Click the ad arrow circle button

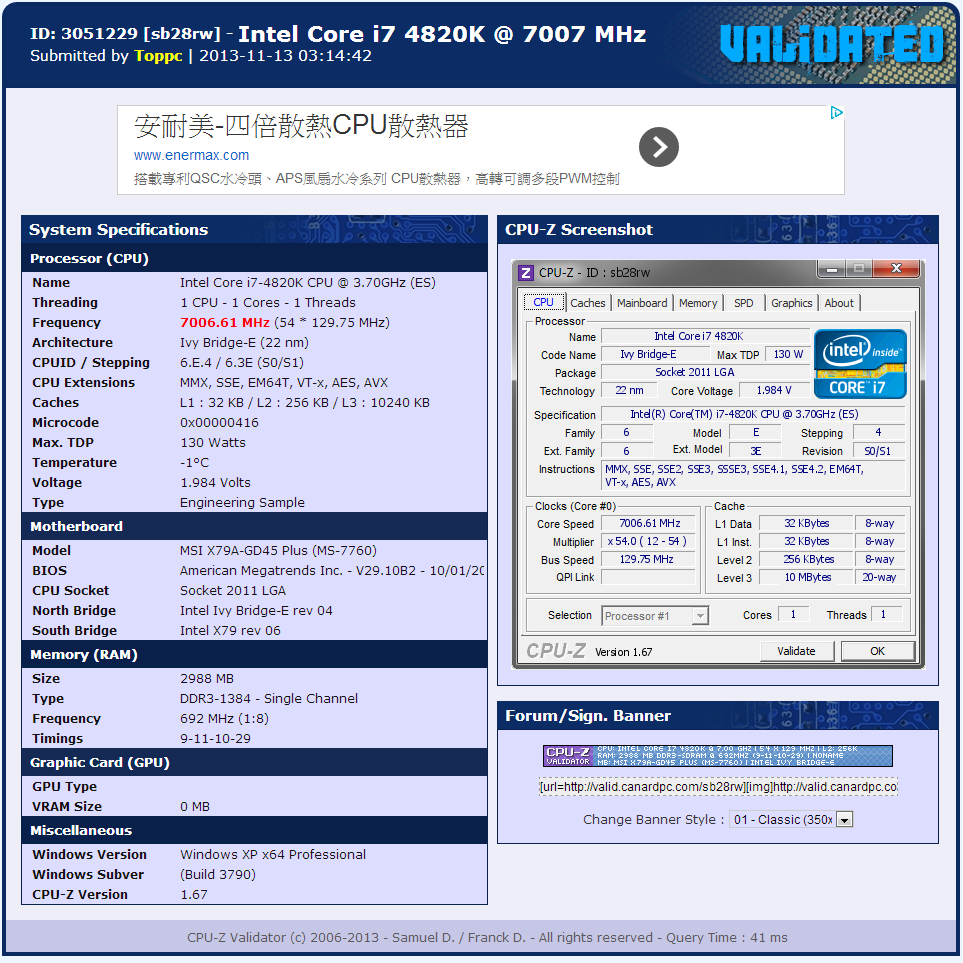[x=658, y=147]
